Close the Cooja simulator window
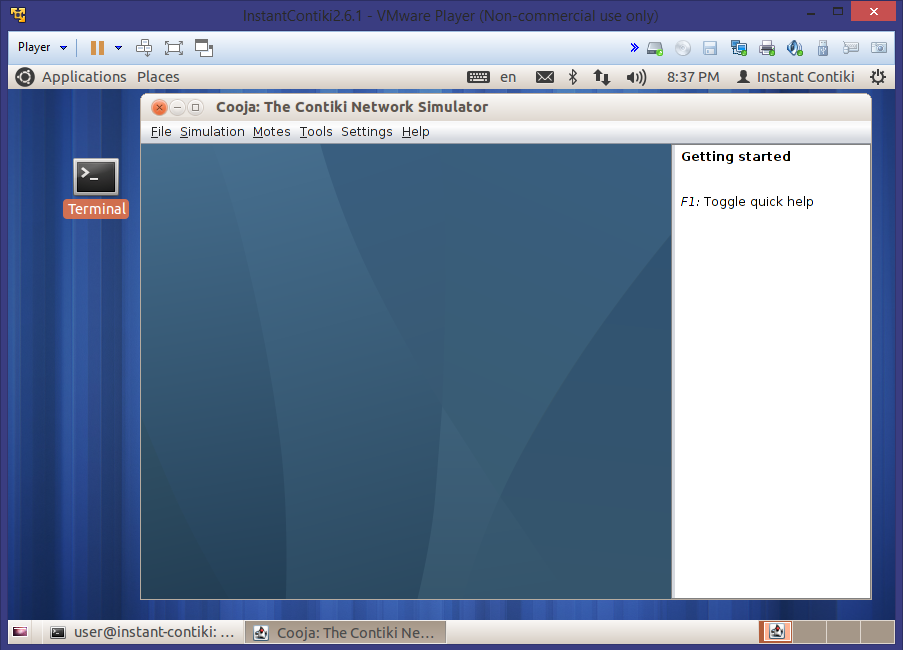Viewport: 903px width, 650px height. click(160, 107)
